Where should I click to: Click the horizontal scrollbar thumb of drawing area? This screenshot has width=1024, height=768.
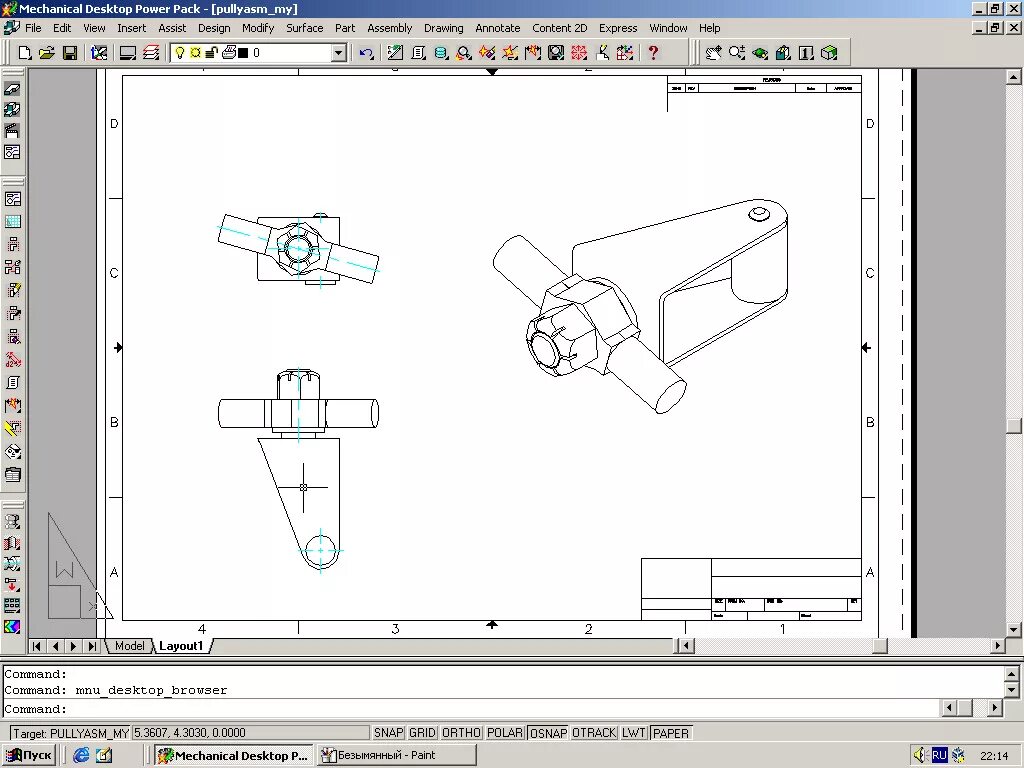880,646
